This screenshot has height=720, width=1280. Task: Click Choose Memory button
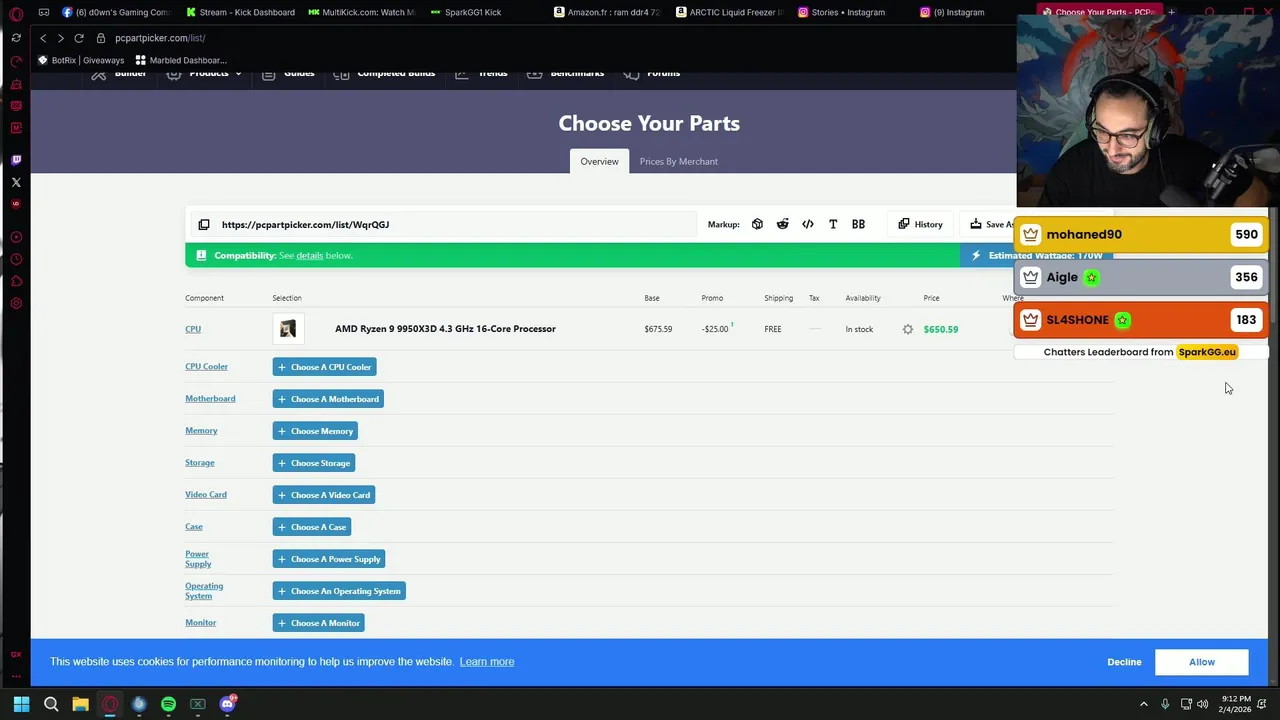(315, 431)
